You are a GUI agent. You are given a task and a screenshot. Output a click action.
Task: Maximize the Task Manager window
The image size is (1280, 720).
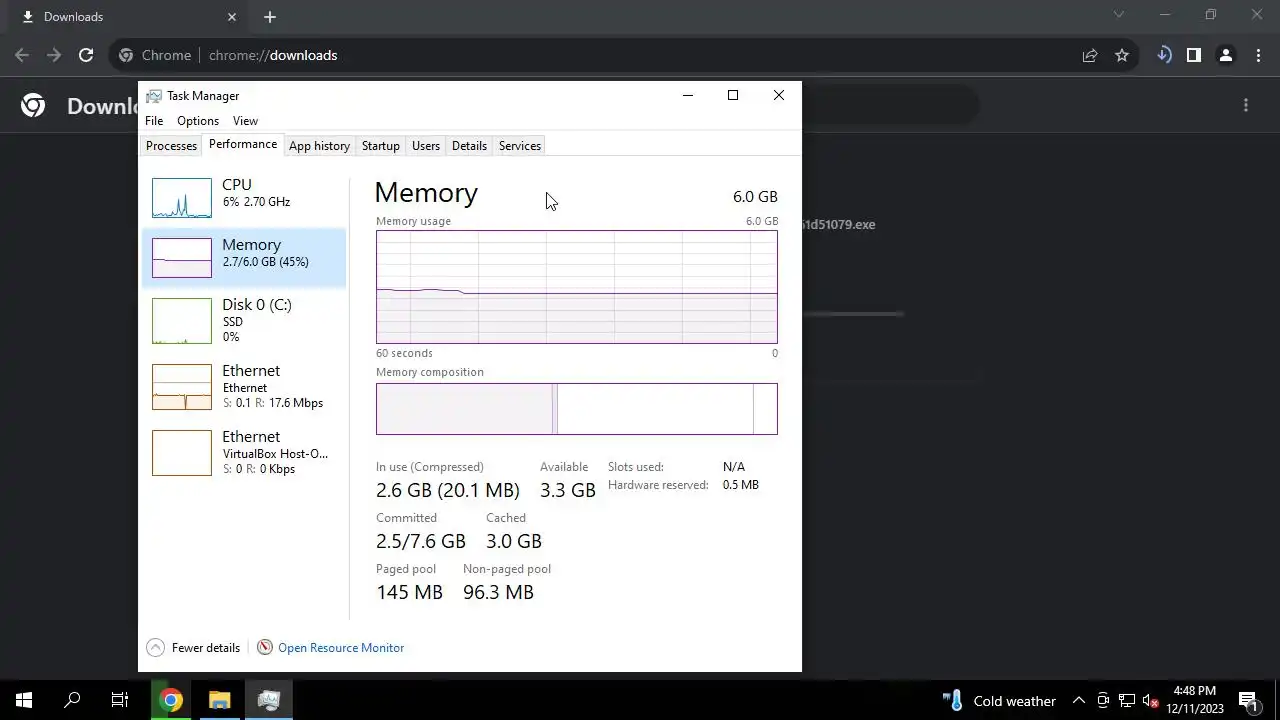(x=733, y=95)
